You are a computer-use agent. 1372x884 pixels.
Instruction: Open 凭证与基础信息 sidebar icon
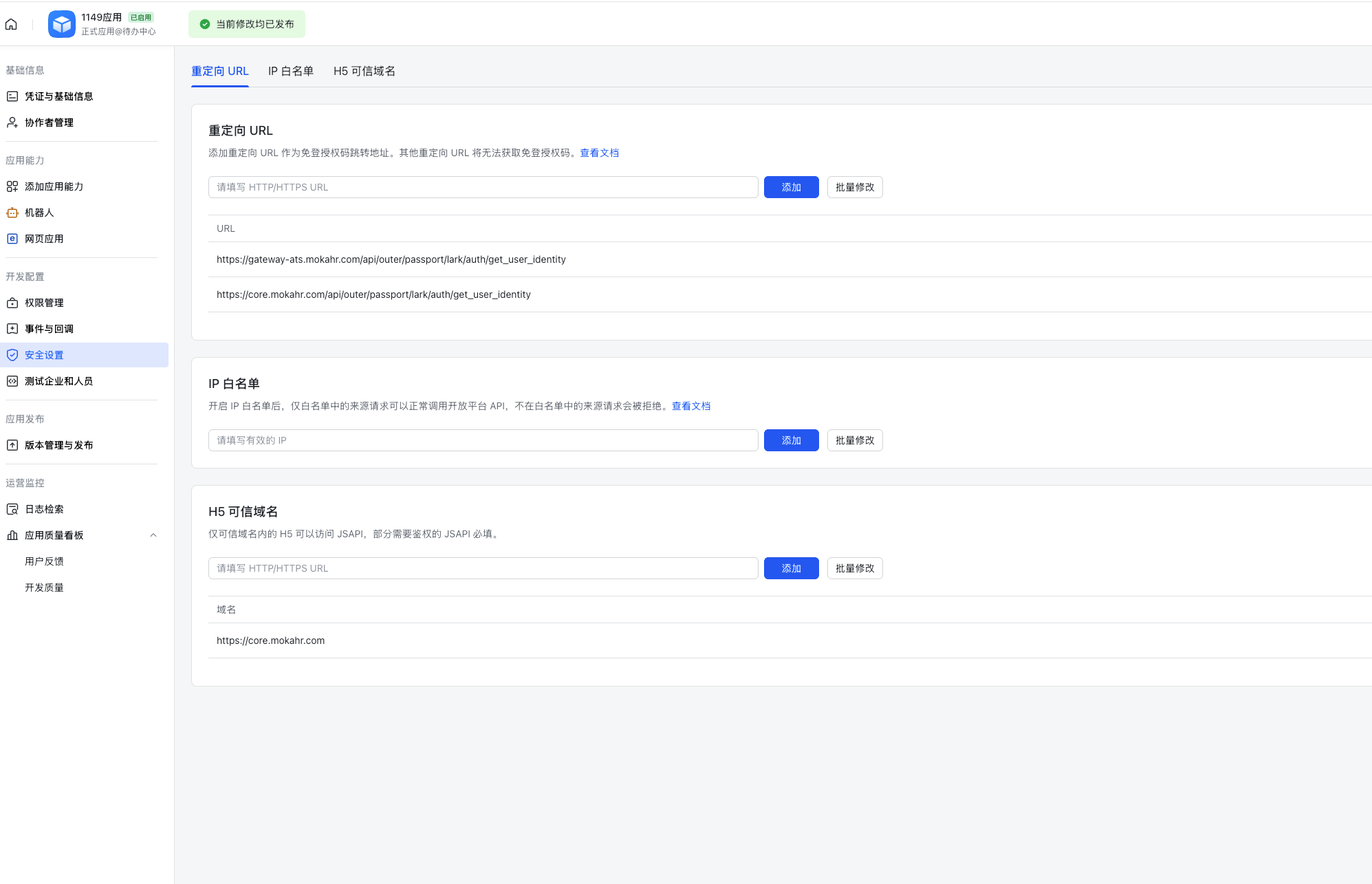(x=12, y=96)
